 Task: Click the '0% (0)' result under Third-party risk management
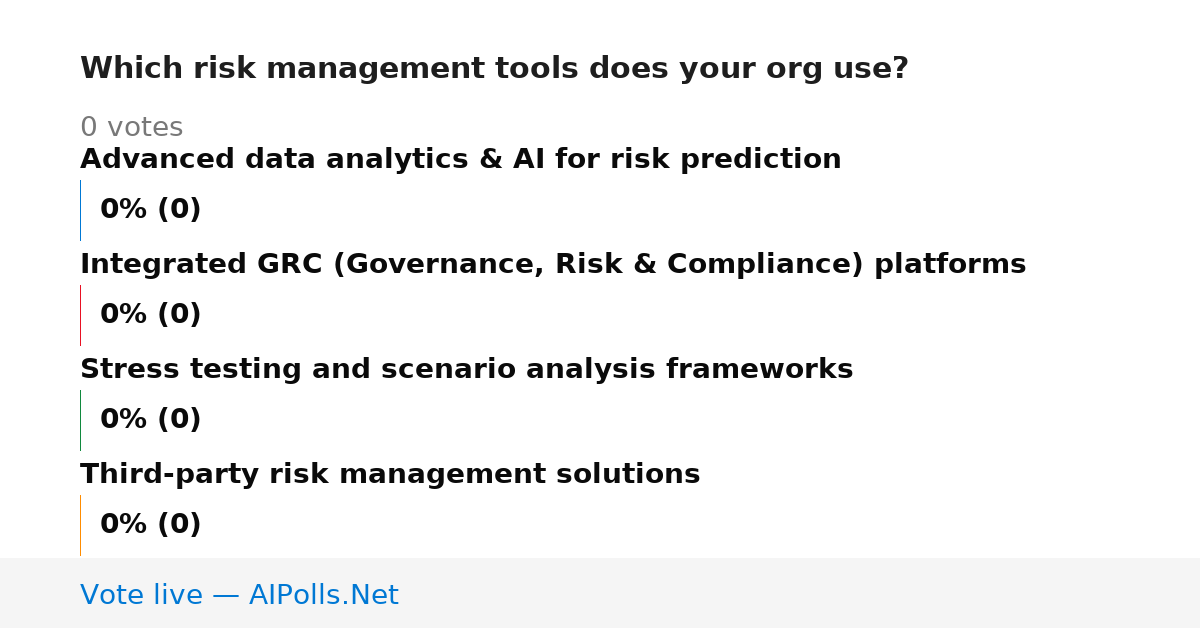[150, 525]
